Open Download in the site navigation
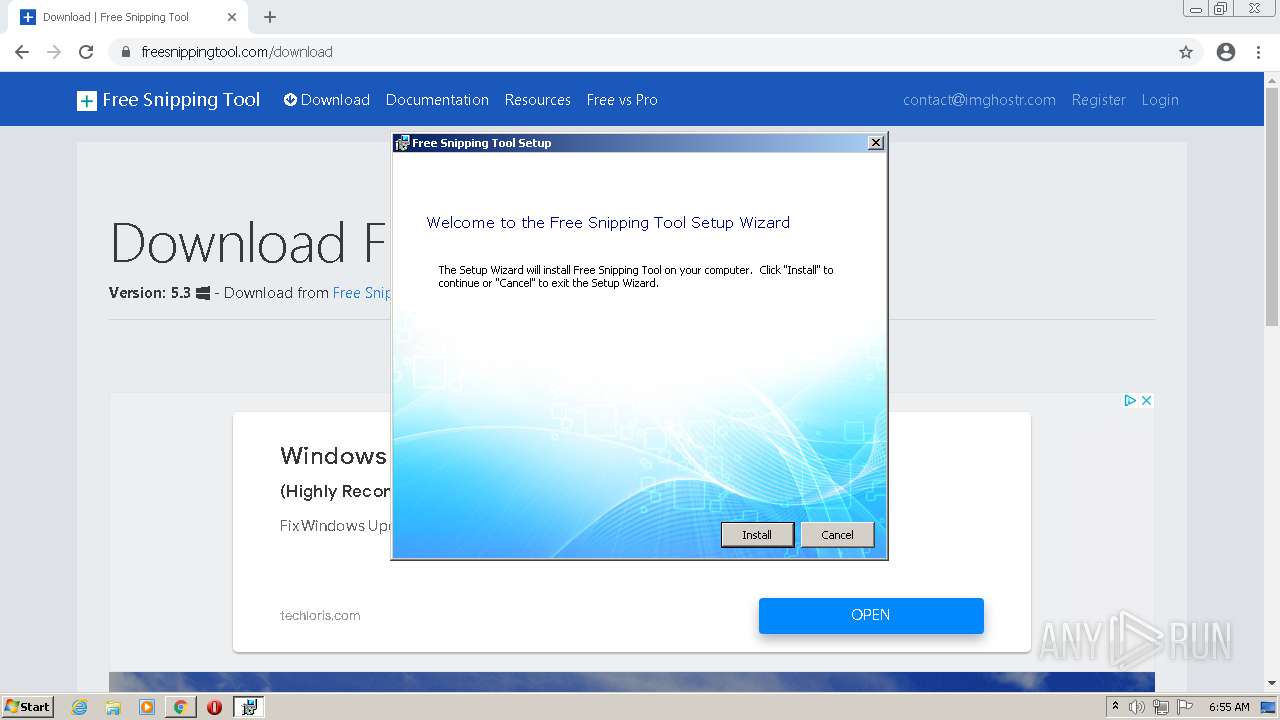The width and height of the screenshot is (1280, 720). tap(327, 100)
